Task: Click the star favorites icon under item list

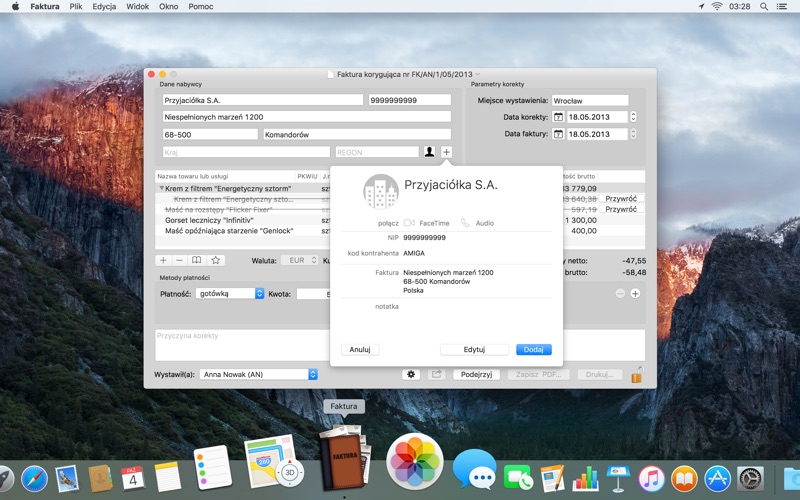Action: tap(216, 260)
